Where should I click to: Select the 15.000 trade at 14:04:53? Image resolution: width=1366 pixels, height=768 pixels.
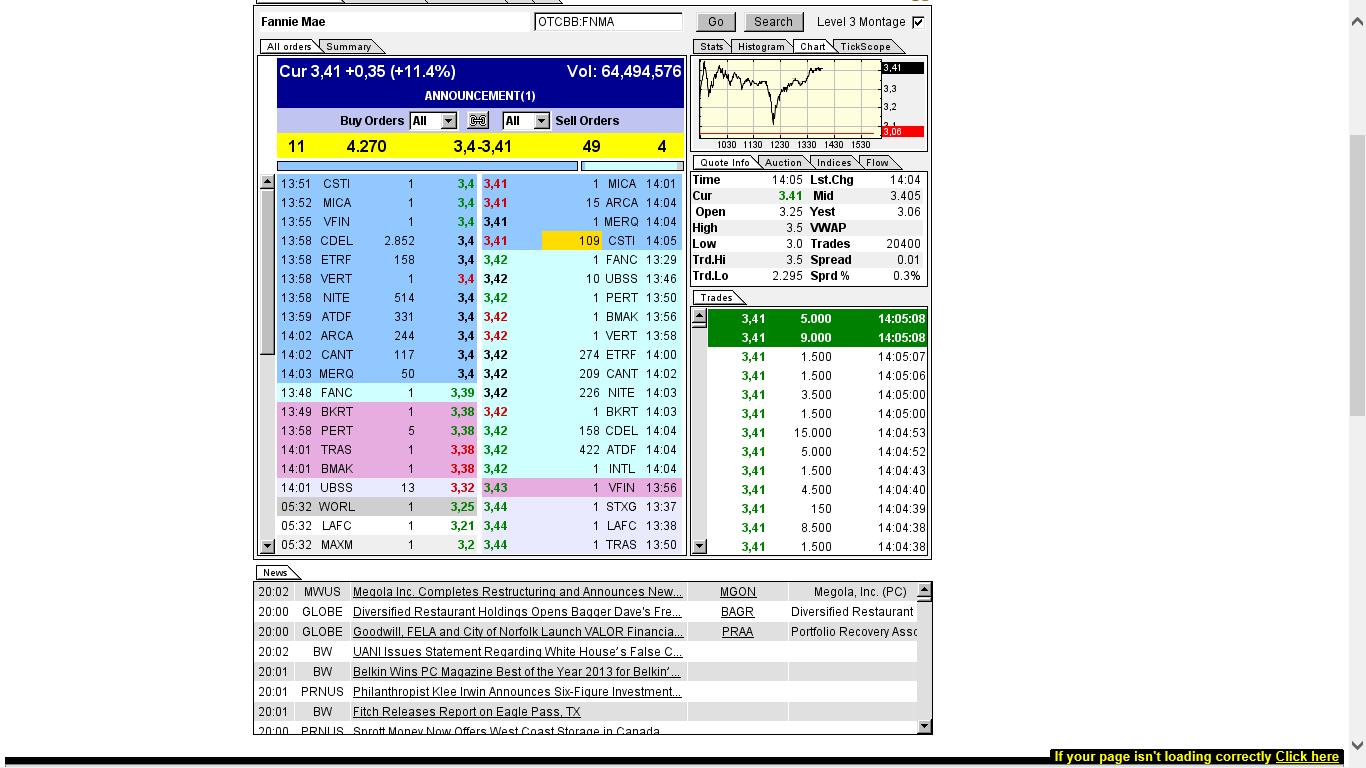click(817, 433)
